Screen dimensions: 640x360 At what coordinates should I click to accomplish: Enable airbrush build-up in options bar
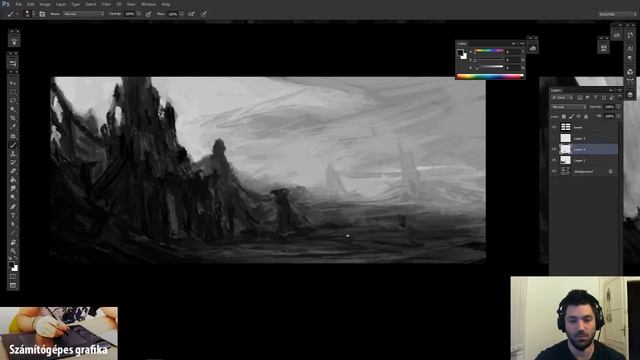191,14
